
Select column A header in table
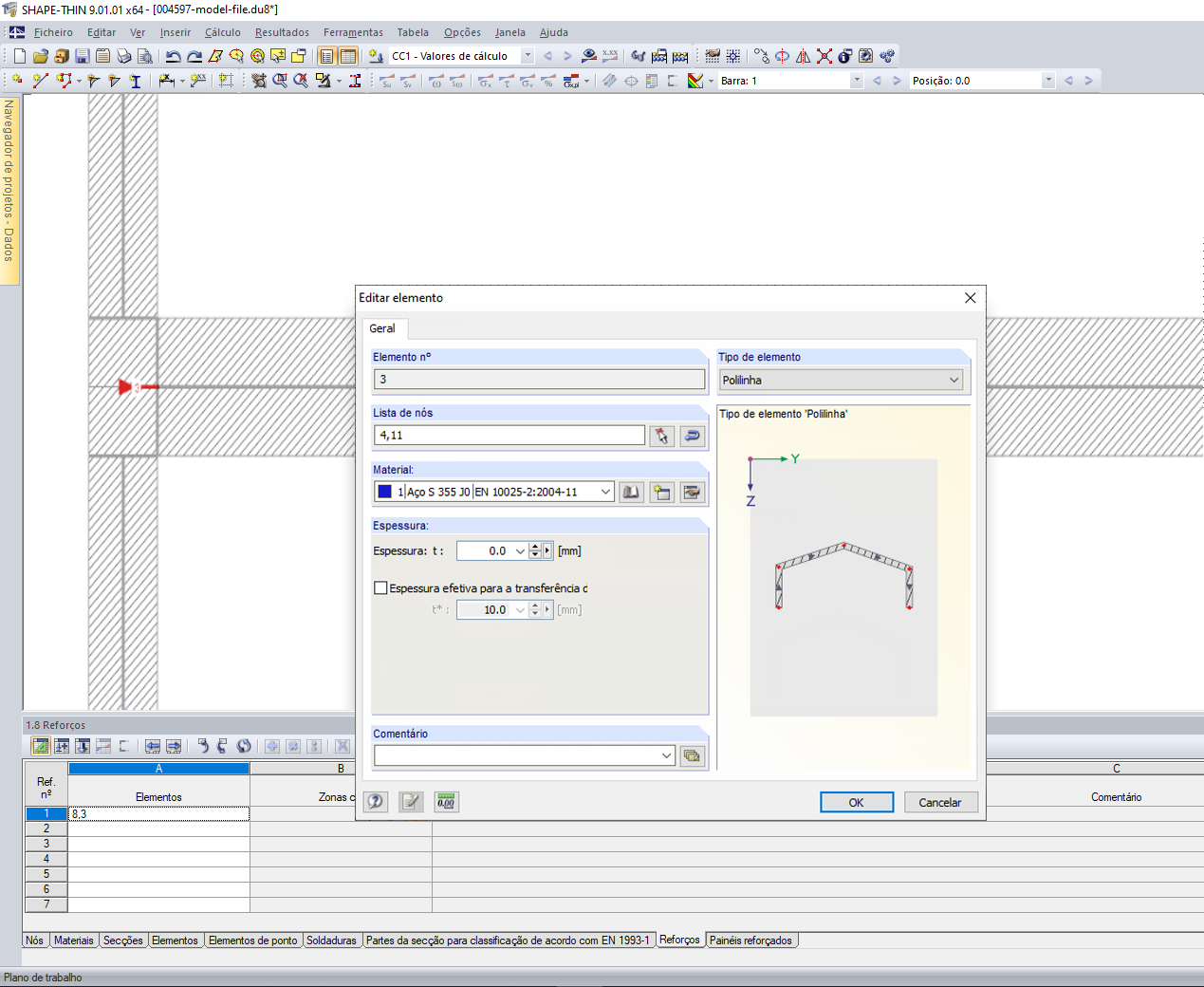[158, 769]
